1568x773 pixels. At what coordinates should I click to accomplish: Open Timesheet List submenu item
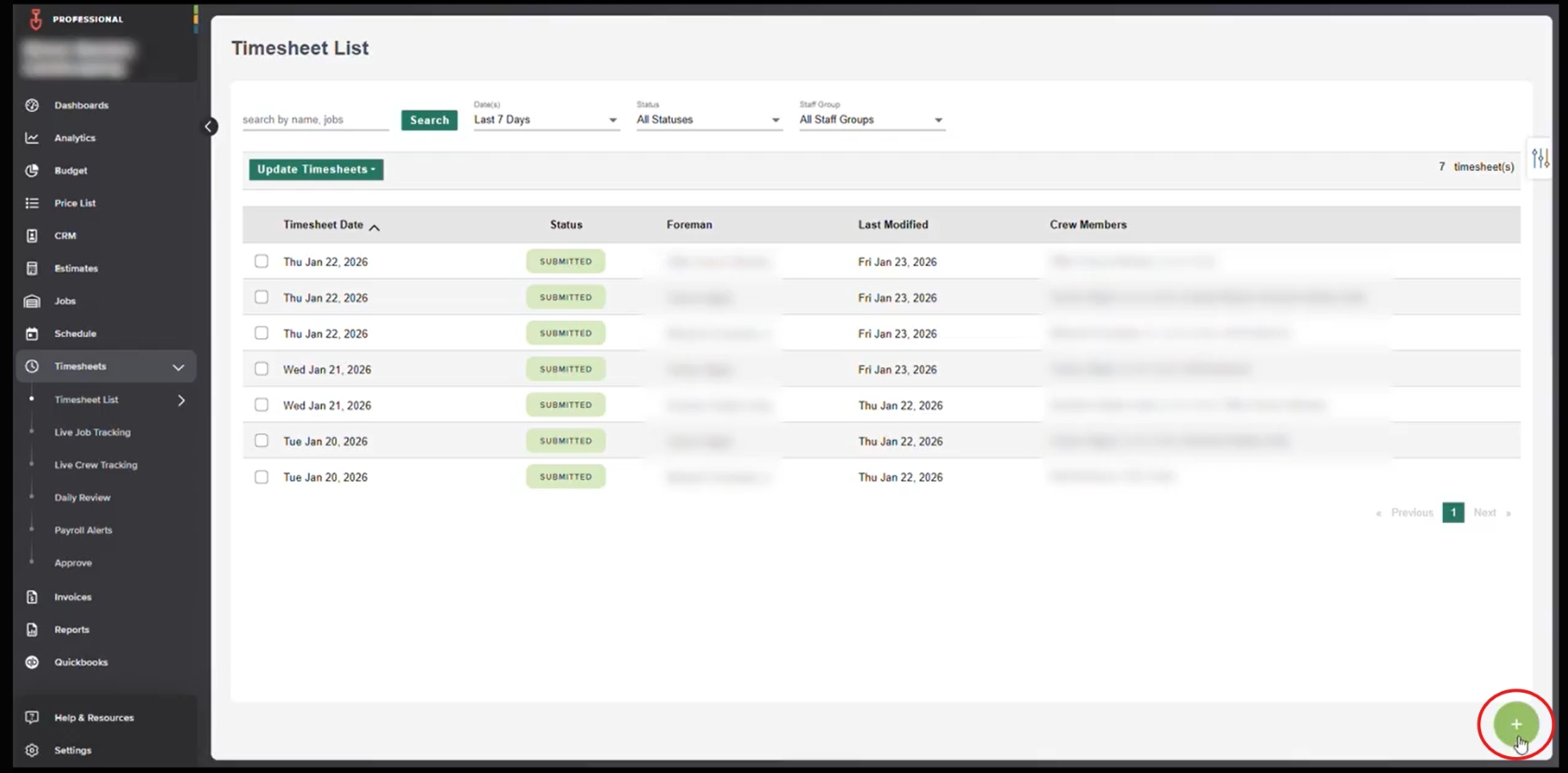(86, 400)
